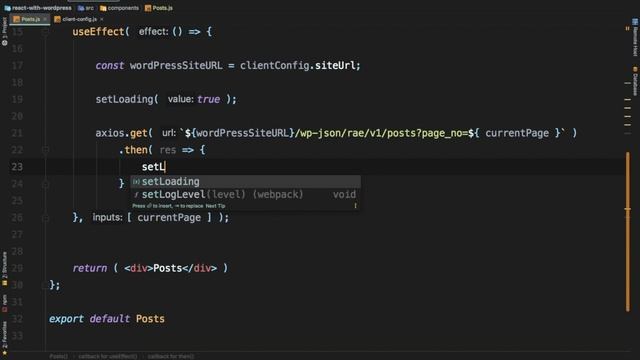Click .then method on line 22
This screenshot has width=640, height=360.
tap(133, 150)
